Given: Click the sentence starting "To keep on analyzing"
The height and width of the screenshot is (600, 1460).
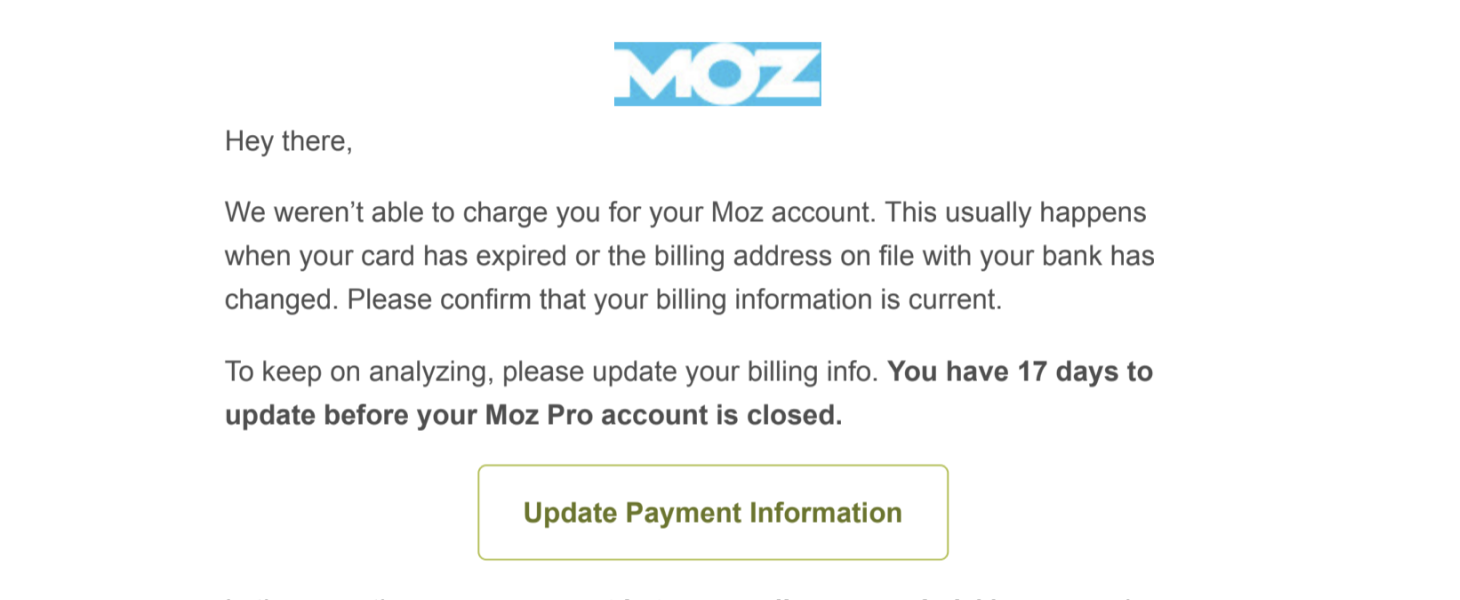Looking at the screenshot, I should click(x=551, y=372).
